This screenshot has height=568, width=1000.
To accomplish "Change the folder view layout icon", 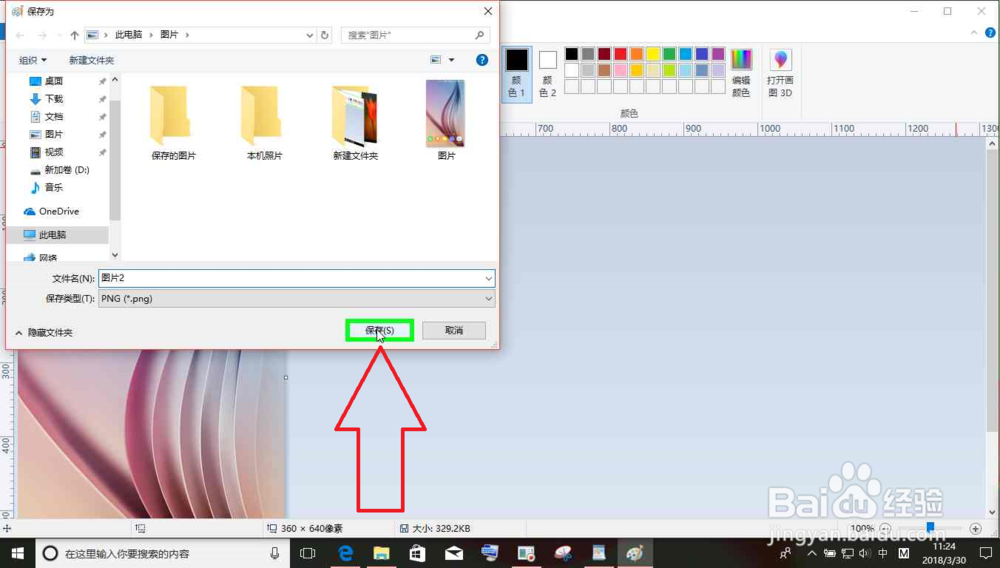I will click(x=436, y=60).
